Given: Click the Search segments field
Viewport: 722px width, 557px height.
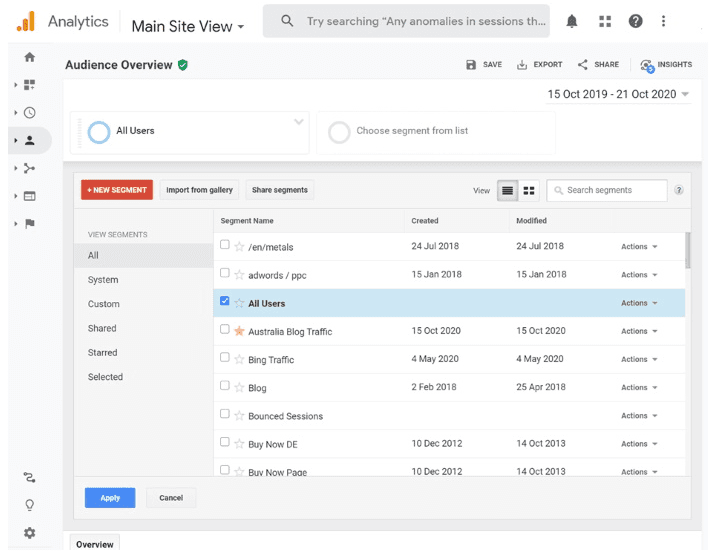Looking at the screenshot, I should pos(607,190).
